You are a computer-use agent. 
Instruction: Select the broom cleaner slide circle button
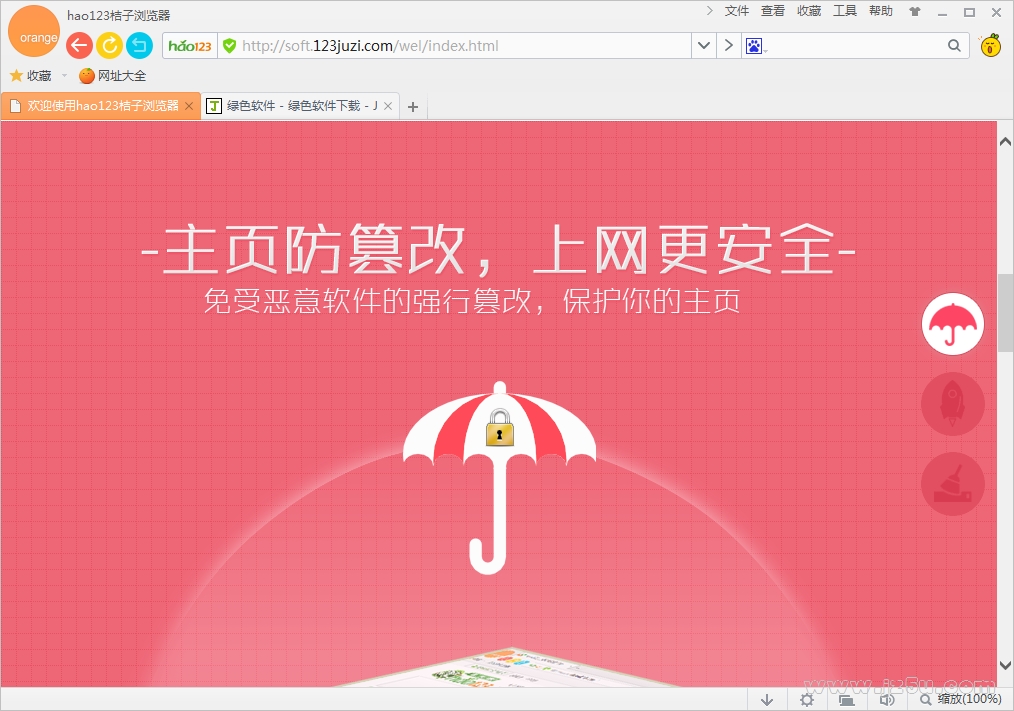point(953,484)
